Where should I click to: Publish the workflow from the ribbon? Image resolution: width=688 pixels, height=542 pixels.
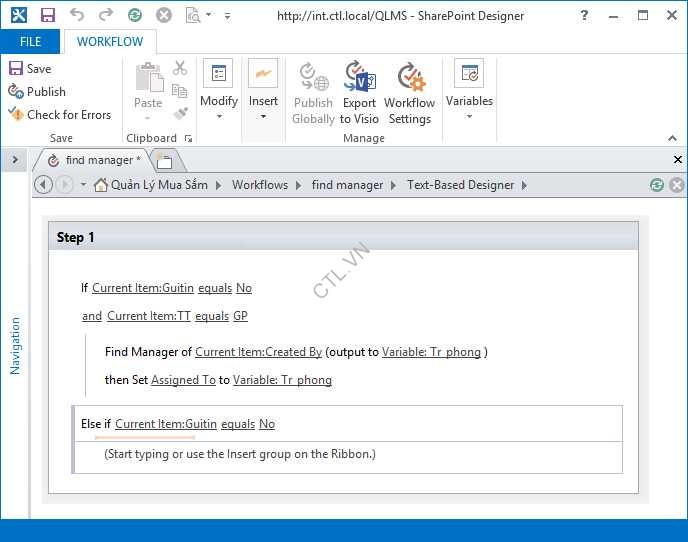coord(37,91)
